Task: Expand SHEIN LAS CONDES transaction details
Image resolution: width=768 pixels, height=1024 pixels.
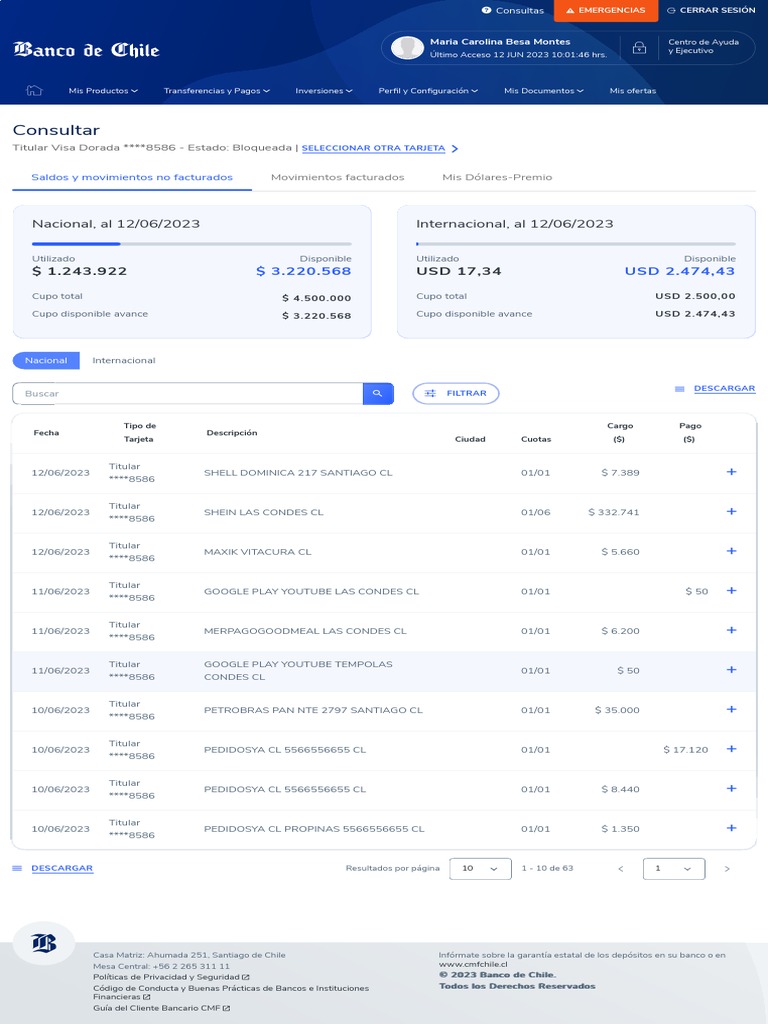Action: [731, 511]
